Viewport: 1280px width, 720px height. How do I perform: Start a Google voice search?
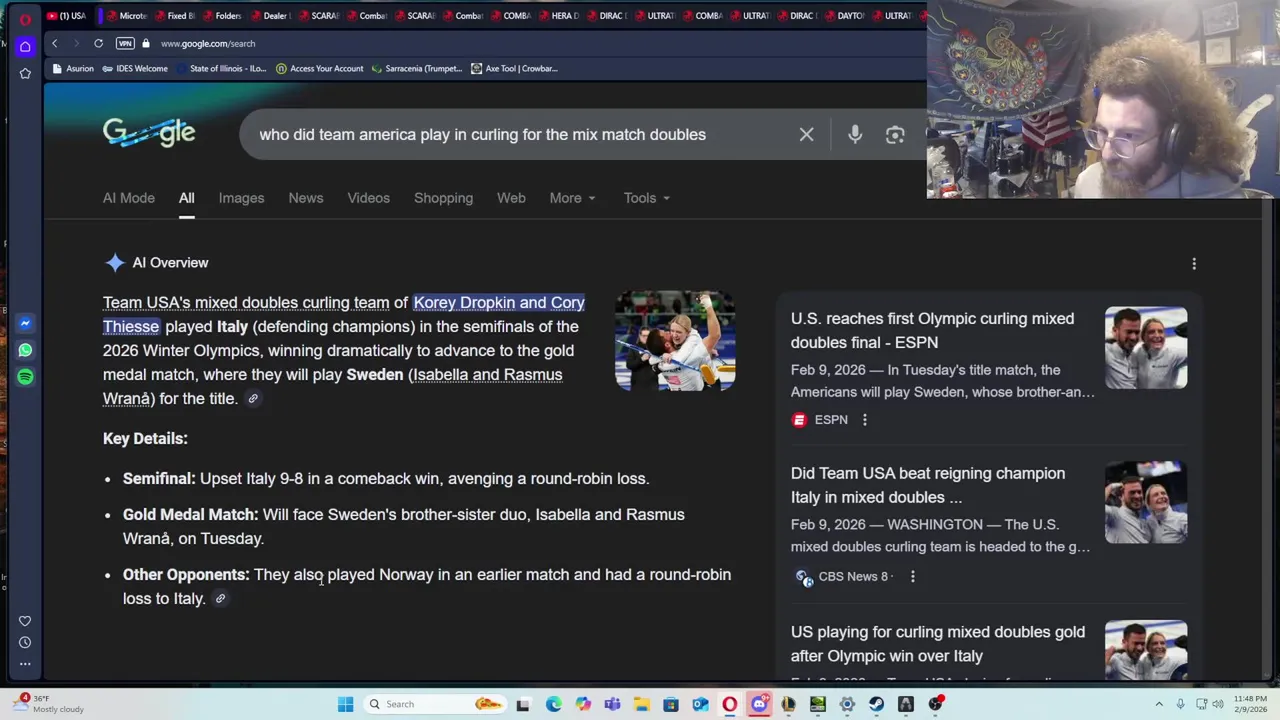click(855, 134)
